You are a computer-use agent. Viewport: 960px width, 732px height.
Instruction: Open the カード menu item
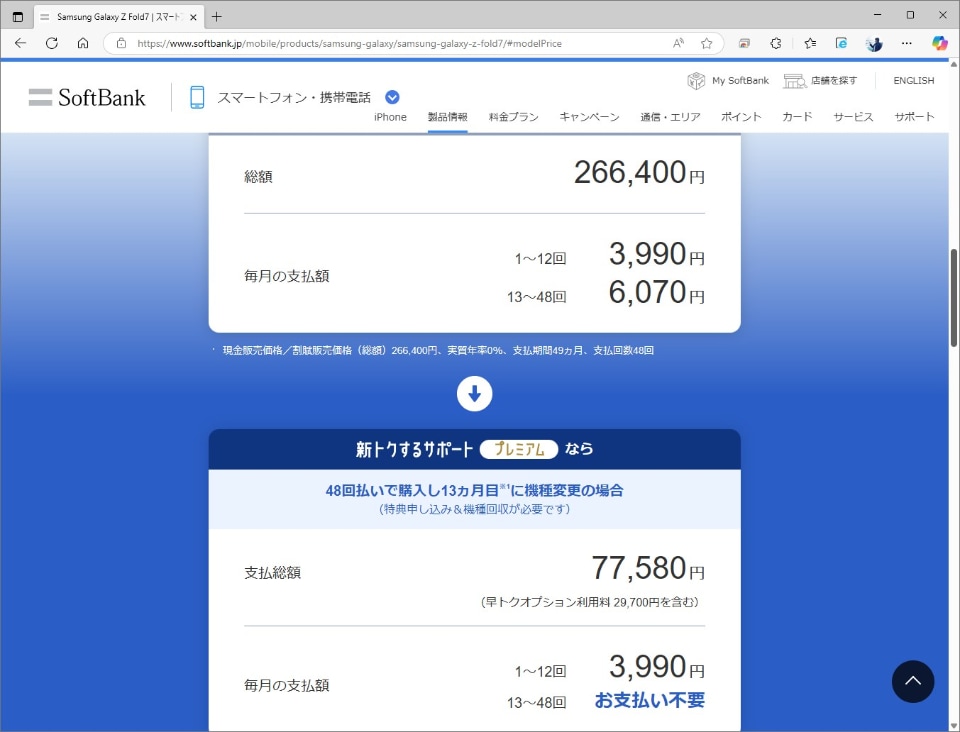click(797, 117)
